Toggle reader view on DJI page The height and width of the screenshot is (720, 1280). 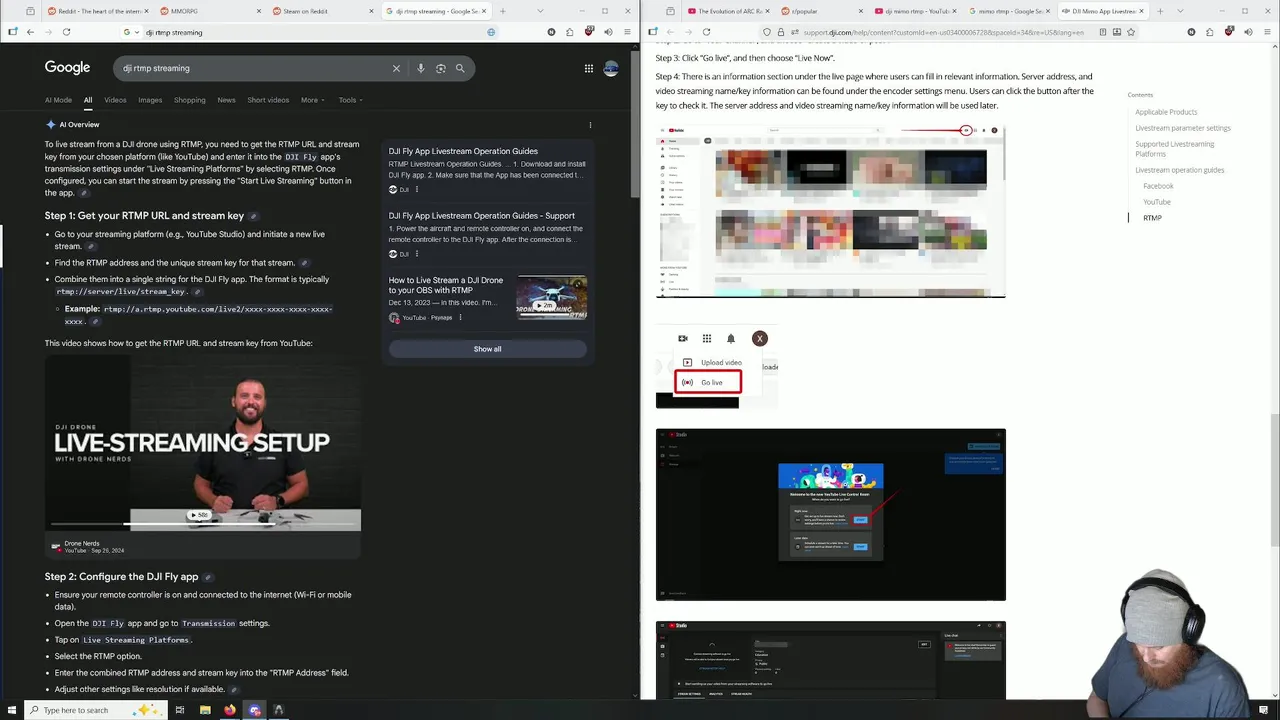pos(1103,32)
